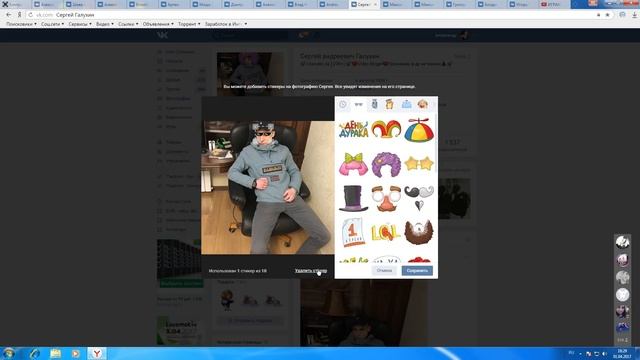This screenshot has width=640, height=360.
Task: Expand the 'Ссылки' bookmarks folder
Action: 128,24
